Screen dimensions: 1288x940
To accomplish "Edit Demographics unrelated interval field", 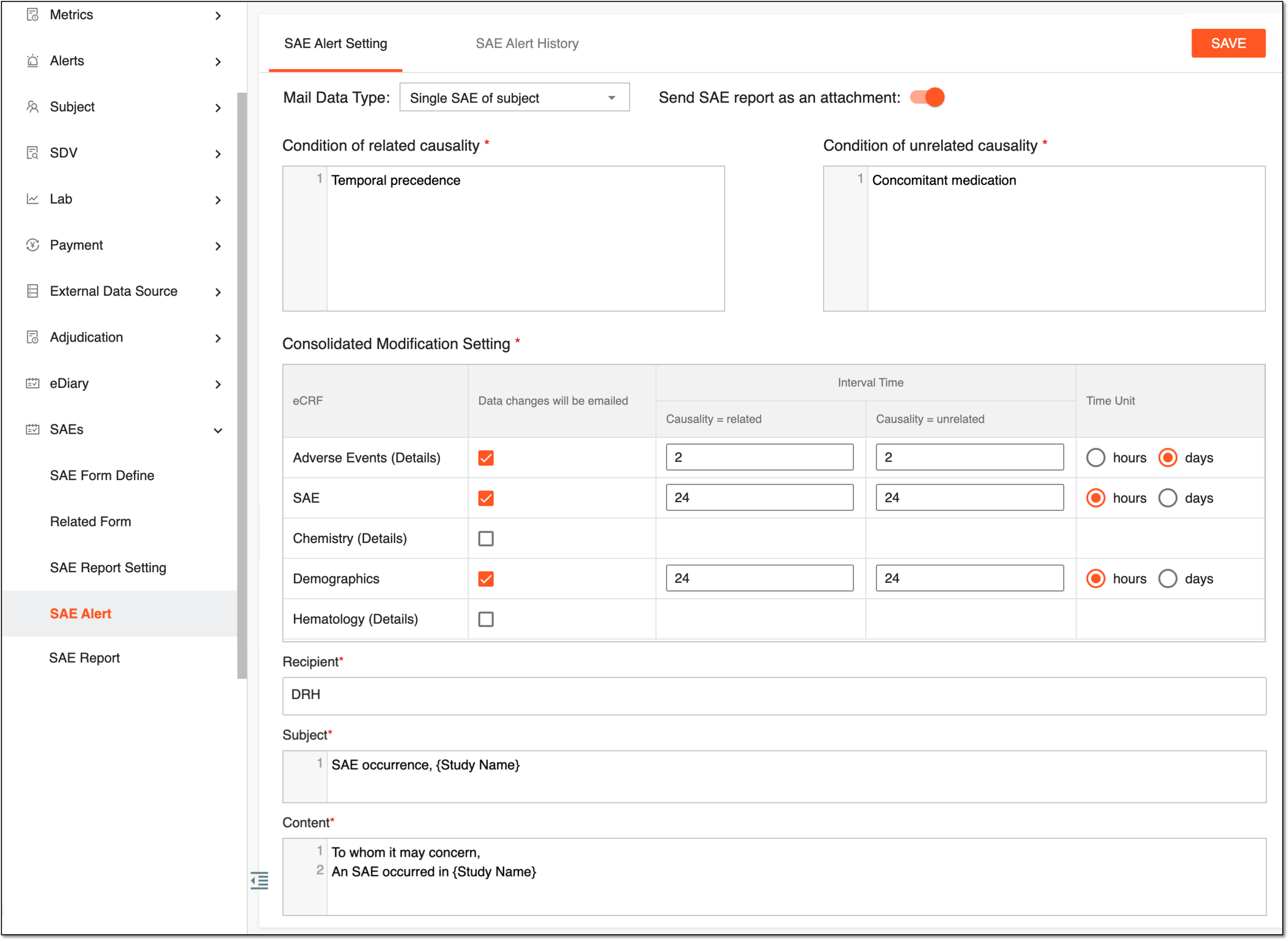I will point(970,579).
